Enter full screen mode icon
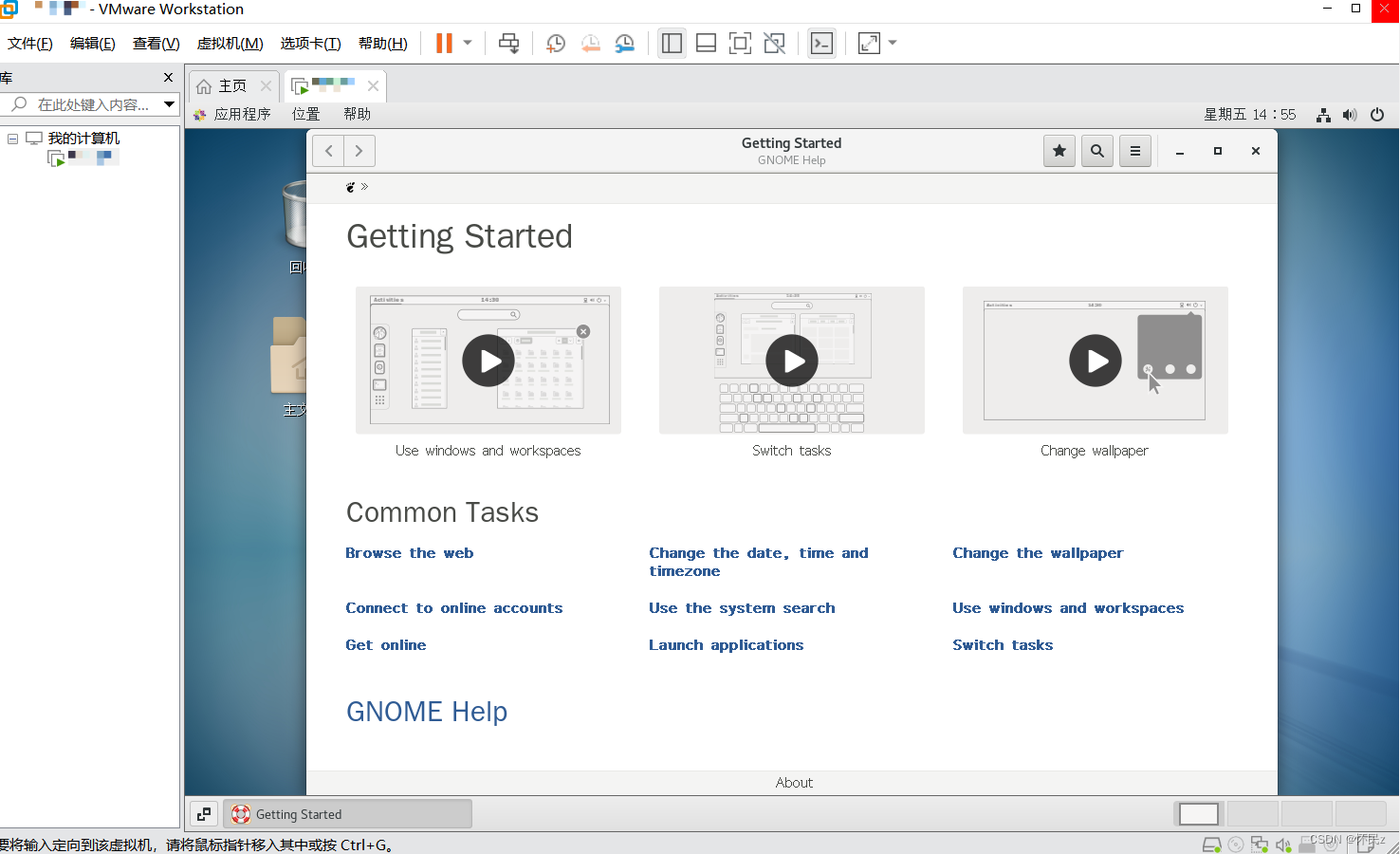 (x=740, y=43)
